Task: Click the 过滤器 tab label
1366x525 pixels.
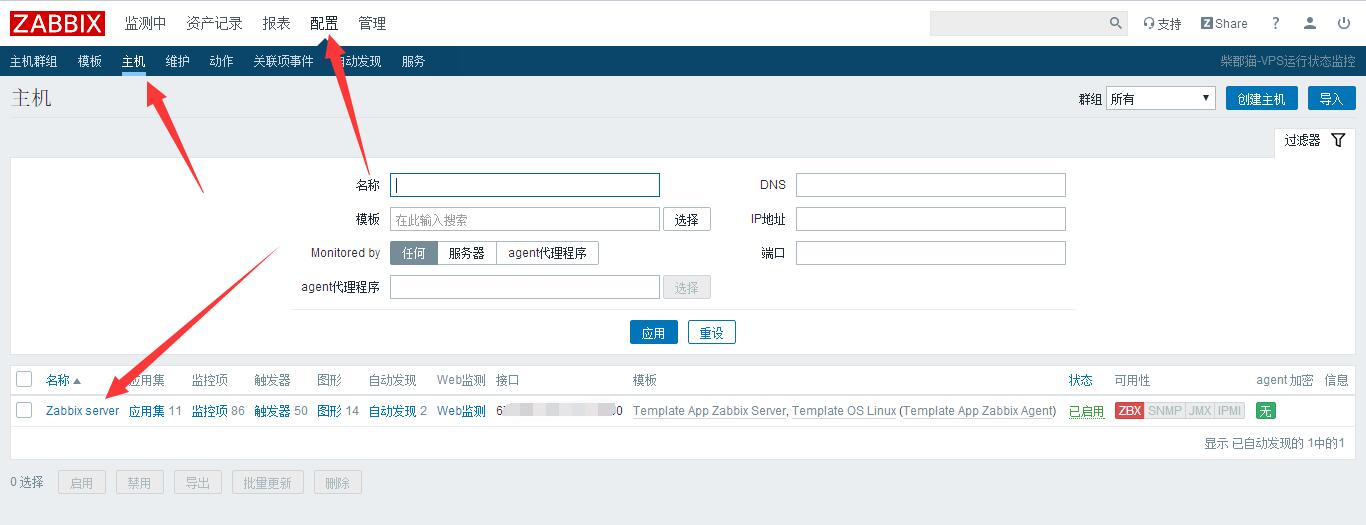Action: 1302,140
